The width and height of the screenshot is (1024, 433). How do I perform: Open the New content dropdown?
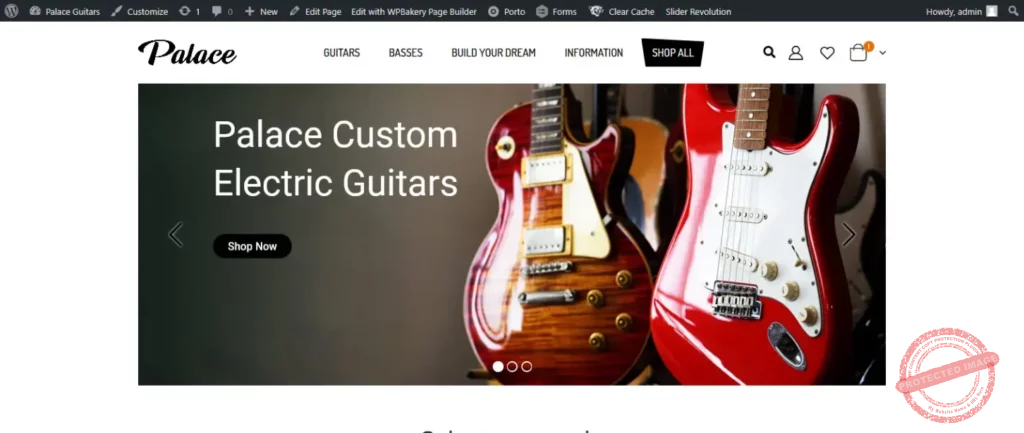[261, 11]
